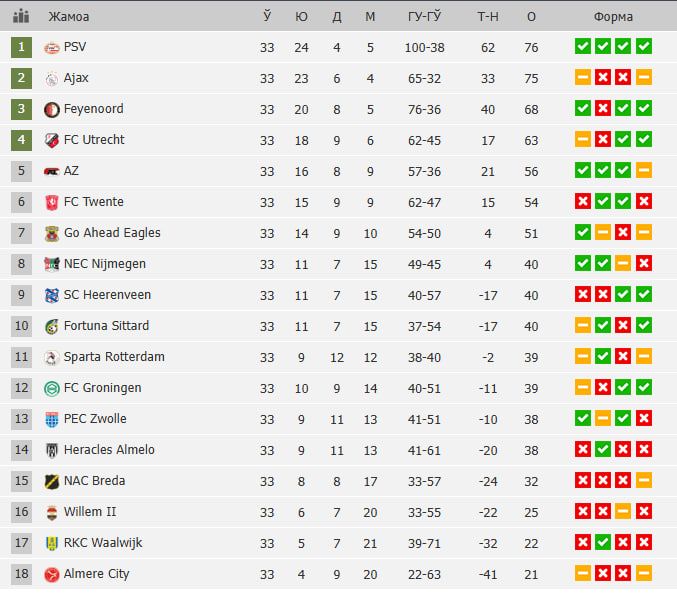Click the Feyenoord crest icon
This screenshot has height=602, width=677.
tap(52, 110)
